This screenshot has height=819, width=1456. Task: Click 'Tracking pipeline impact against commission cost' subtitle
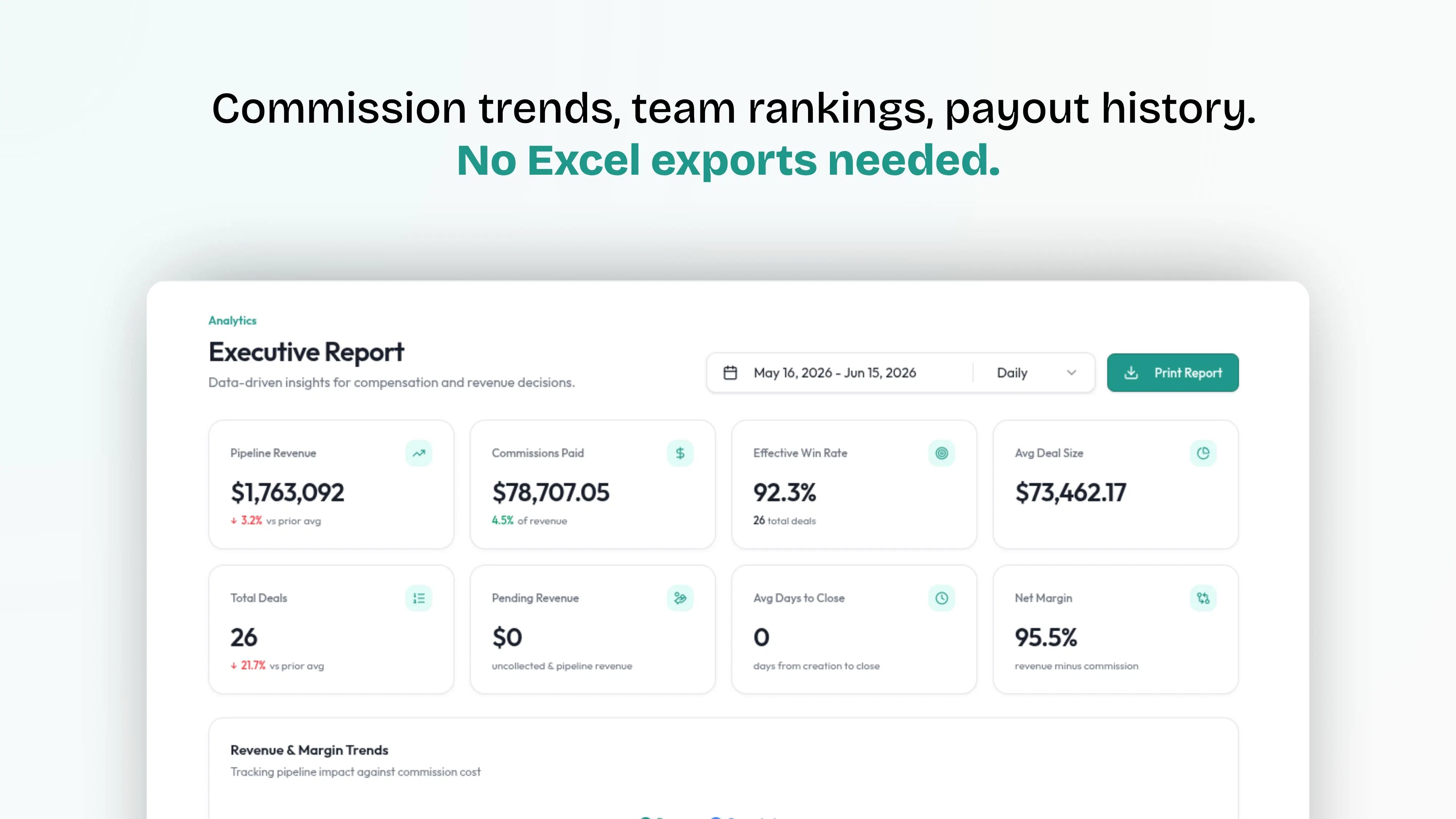point(356,772)
